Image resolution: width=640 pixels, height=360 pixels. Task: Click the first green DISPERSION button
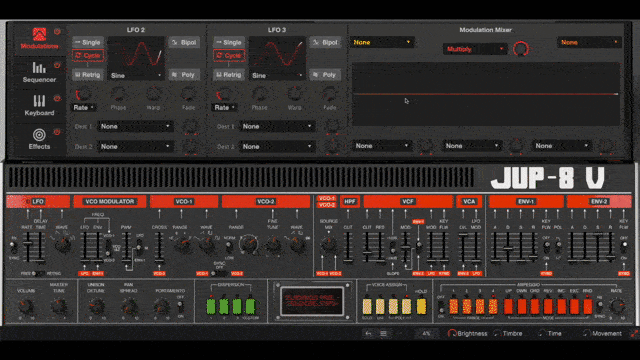pyautogui.click(x=211, y=306)
